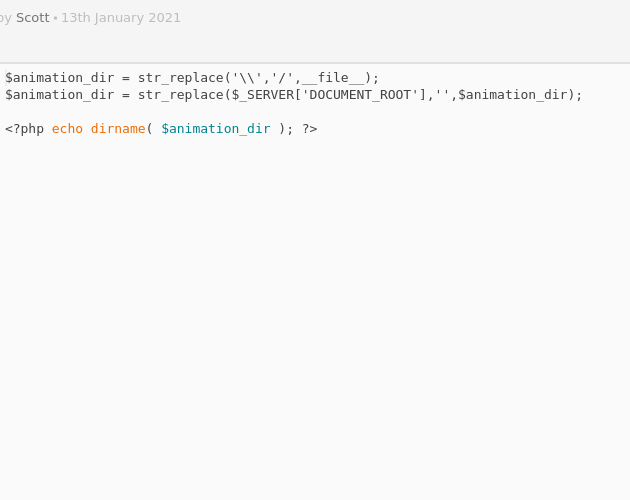Click the trailing $animation_dir argument on line two

[513, 95]
